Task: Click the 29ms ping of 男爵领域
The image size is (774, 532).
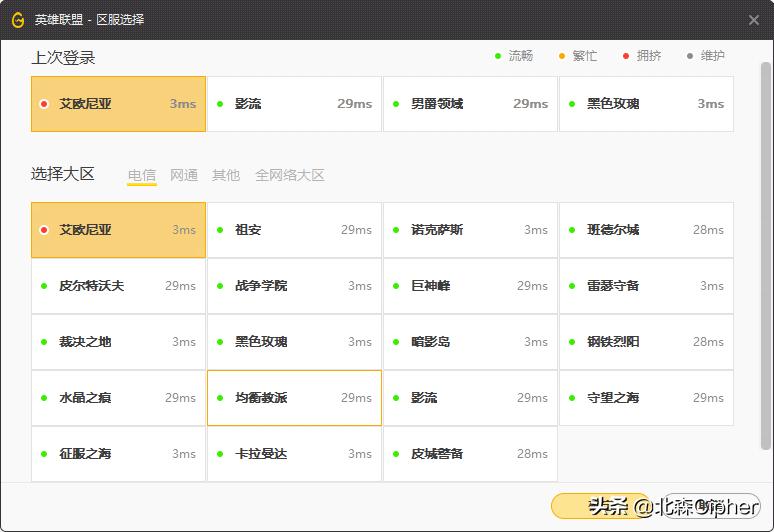Action: coord(531,104)
